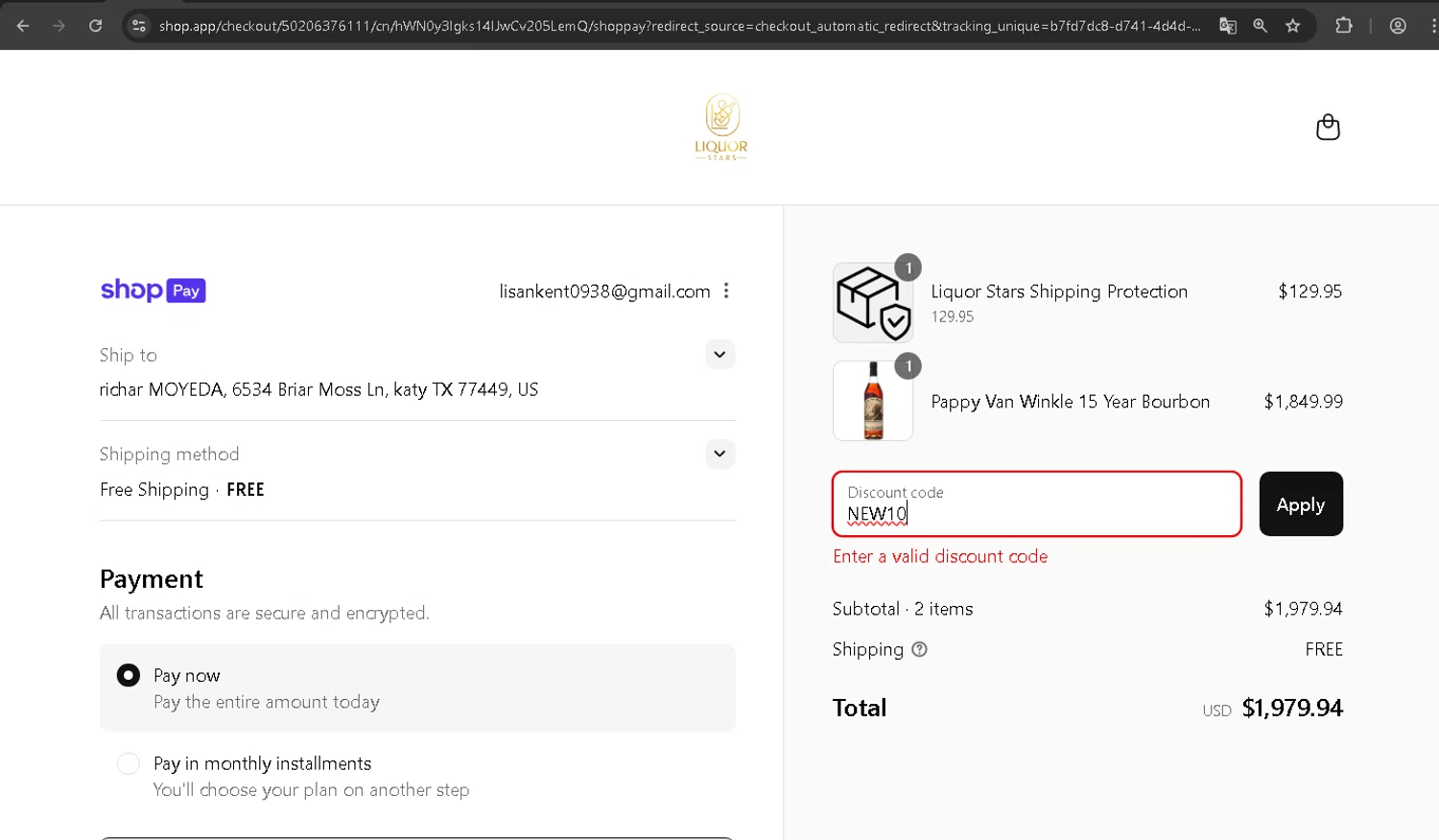
Task: Click the Payment heading
Action: point(152,579)
